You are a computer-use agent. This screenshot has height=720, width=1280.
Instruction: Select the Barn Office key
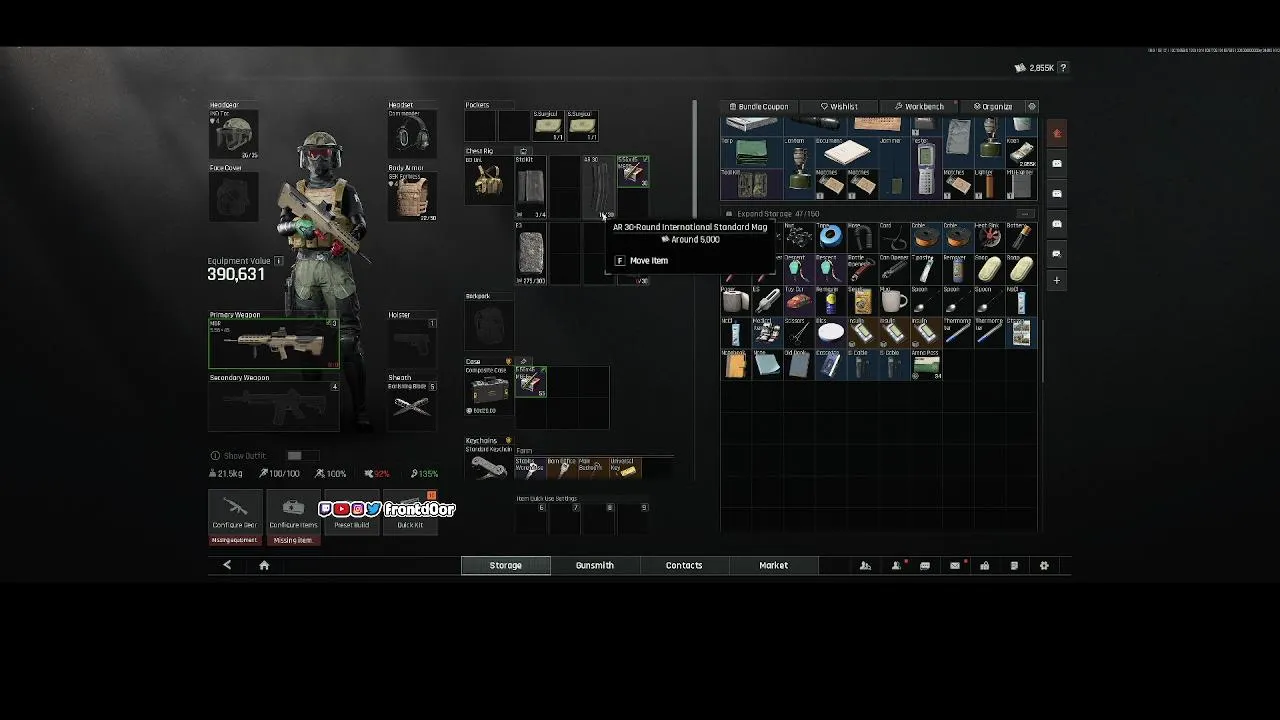[x=562, y=468]
